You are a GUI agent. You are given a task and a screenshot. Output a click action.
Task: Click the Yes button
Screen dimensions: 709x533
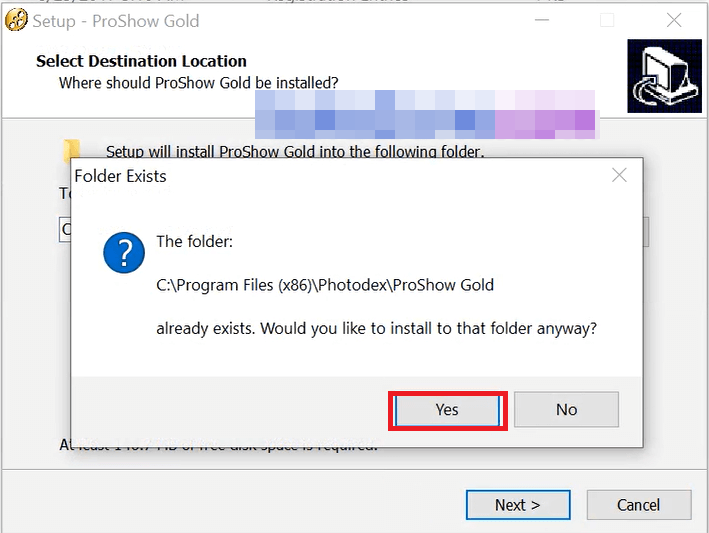pyautogui.click(x=447, y=409)
